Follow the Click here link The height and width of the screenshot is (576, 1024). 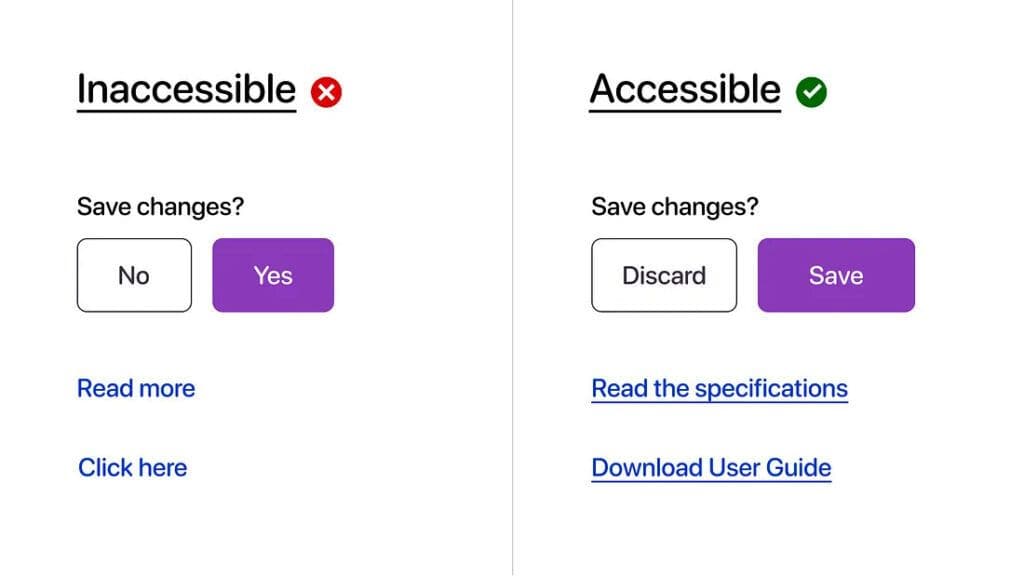click(x=133, y=467)
